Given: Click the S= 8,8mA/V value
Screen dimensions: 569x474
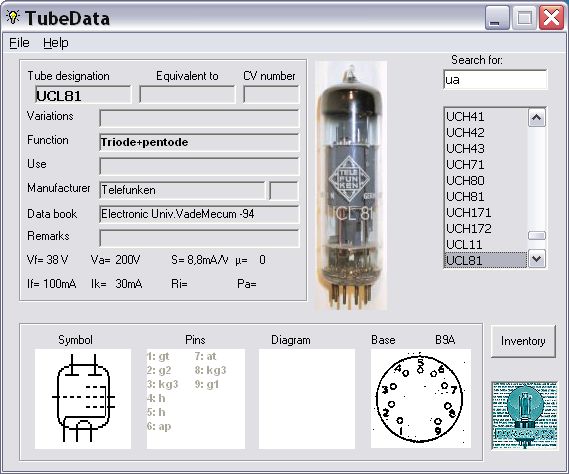Looking at the screenshot, I should pyautogui.click(x=200, y=260).
